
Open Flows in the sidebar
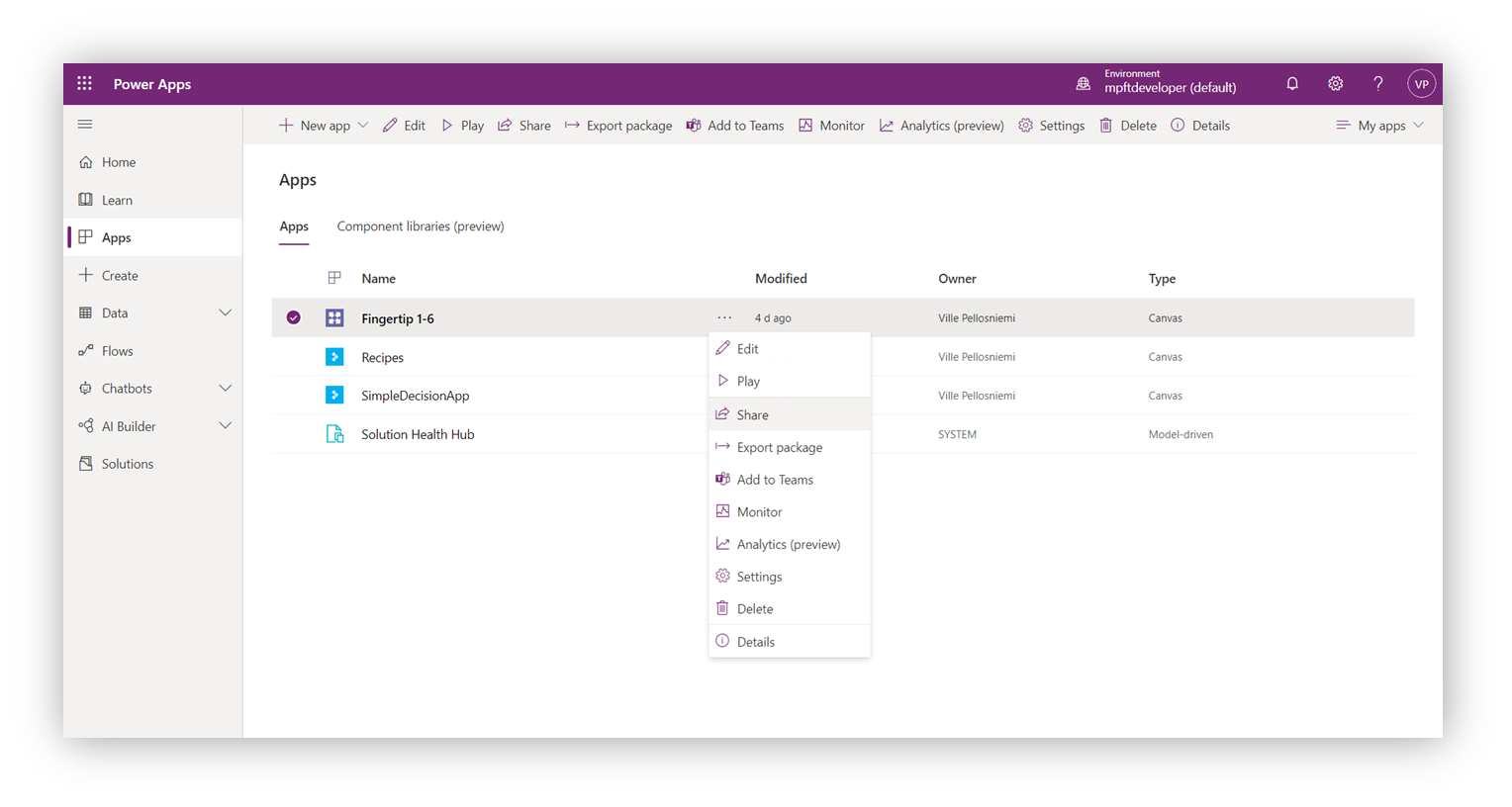(x=153, y=351)
